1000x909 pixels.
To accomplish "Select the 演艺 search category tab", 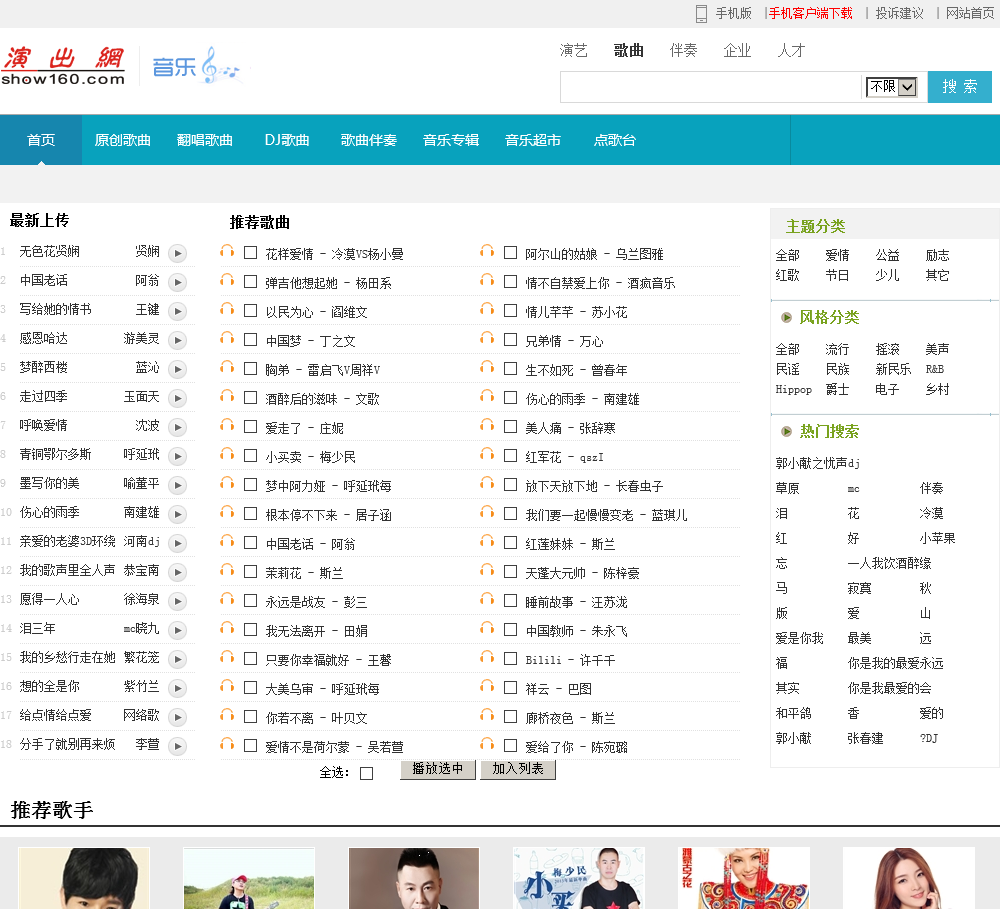I will tap(573, 50).
